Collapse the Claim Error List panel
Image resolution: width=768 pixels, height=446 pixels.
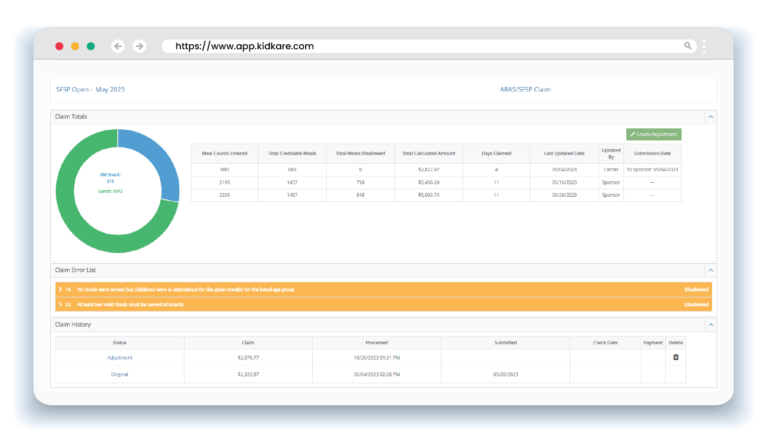tap(710, 270)
